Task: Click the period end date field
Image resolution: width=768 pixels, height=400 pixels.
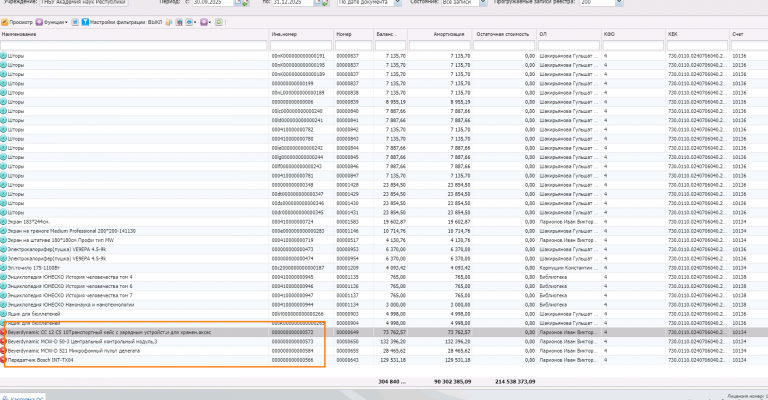Action: (292, 2)
